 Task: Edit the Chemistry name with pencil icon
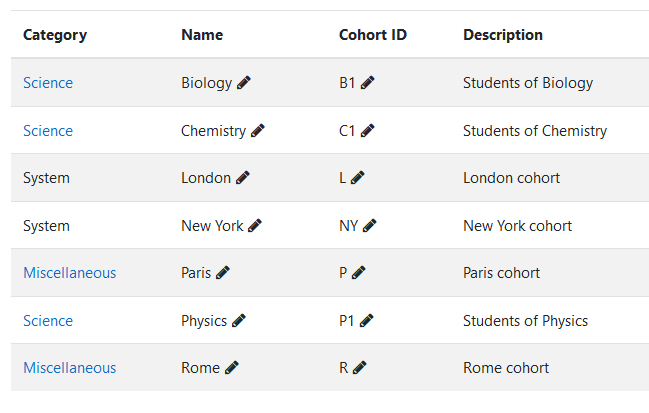click(258, 131)
